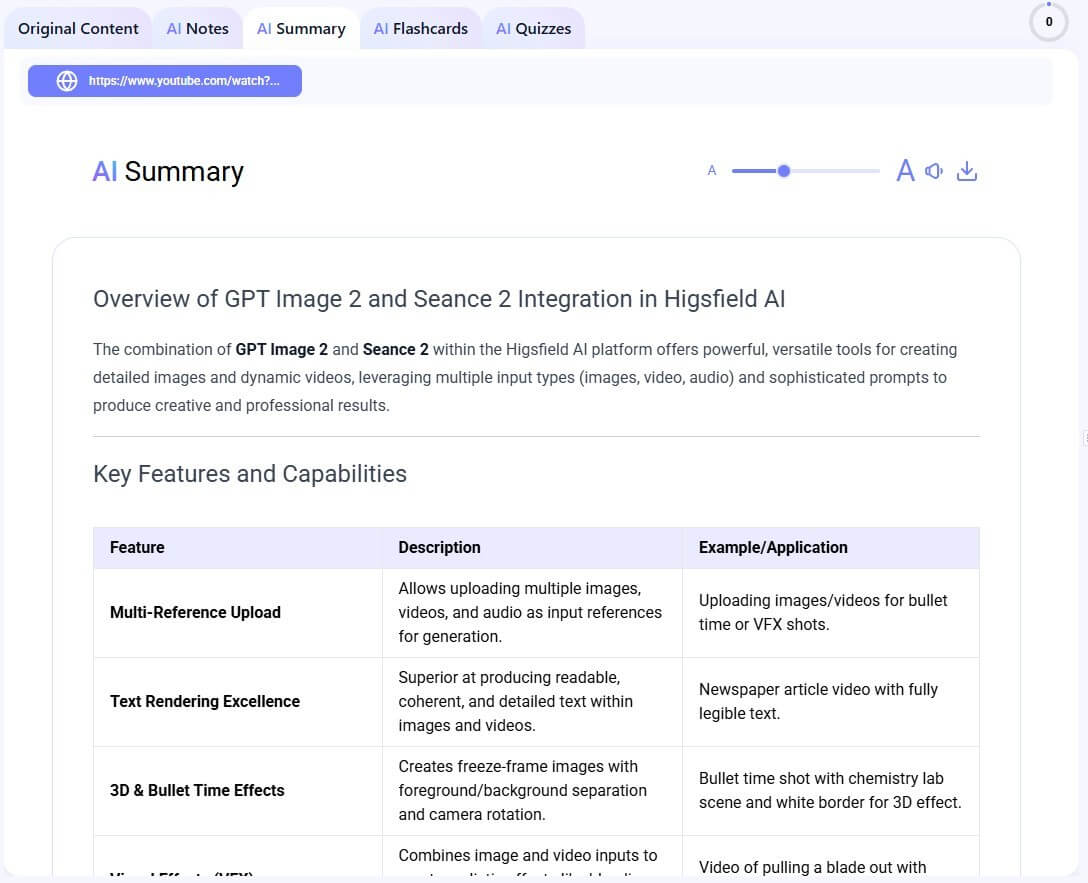Screen dimensions: 1088x883
Task: Go to the AI Quizzes tab
Action: coord(534,28)
